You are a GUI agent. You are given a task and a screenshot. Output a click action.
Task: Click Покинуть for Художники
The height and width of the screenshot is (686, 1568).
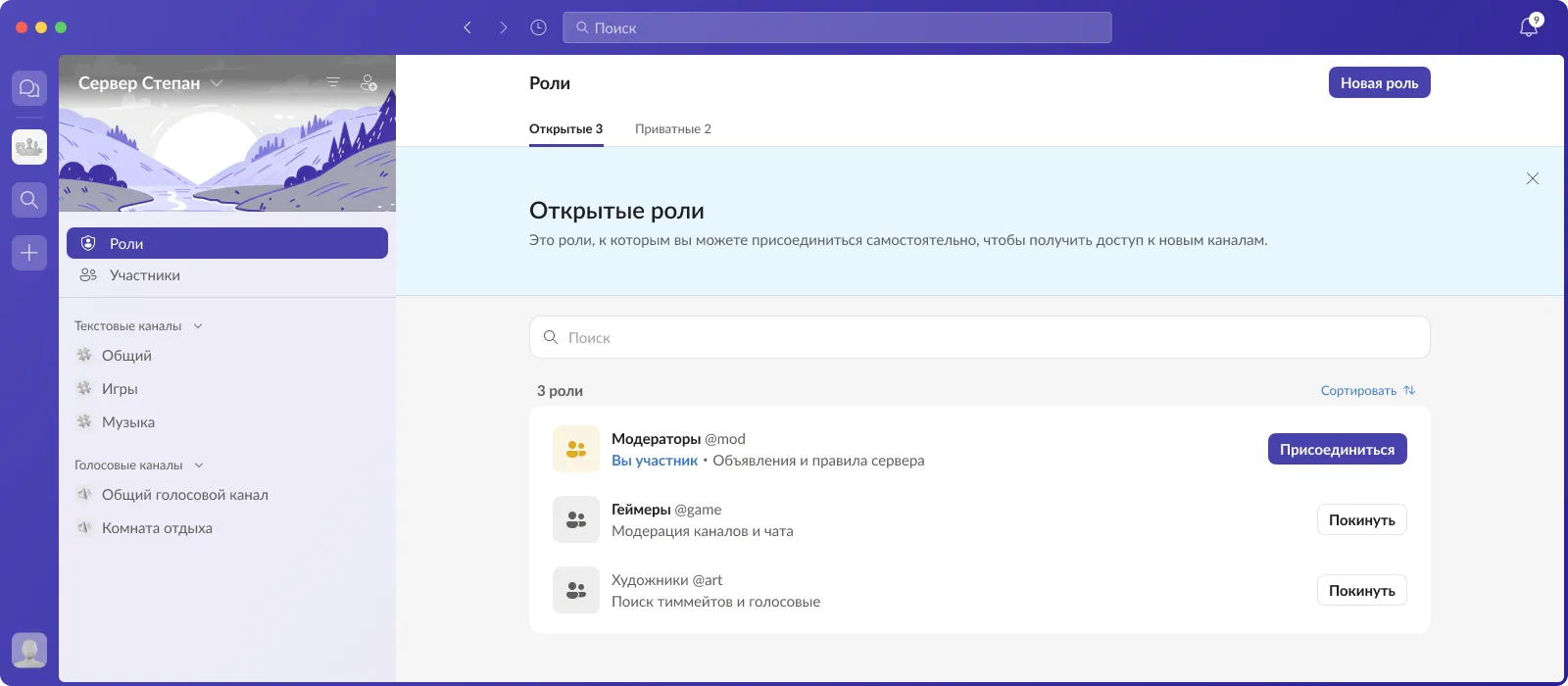1362,590
